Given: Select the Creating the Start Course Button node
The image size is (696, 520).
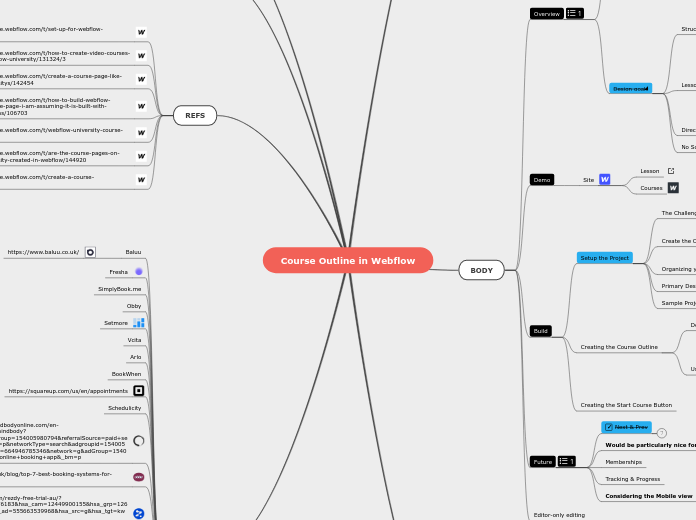Looking at the screenshot, I should [626, 405].
